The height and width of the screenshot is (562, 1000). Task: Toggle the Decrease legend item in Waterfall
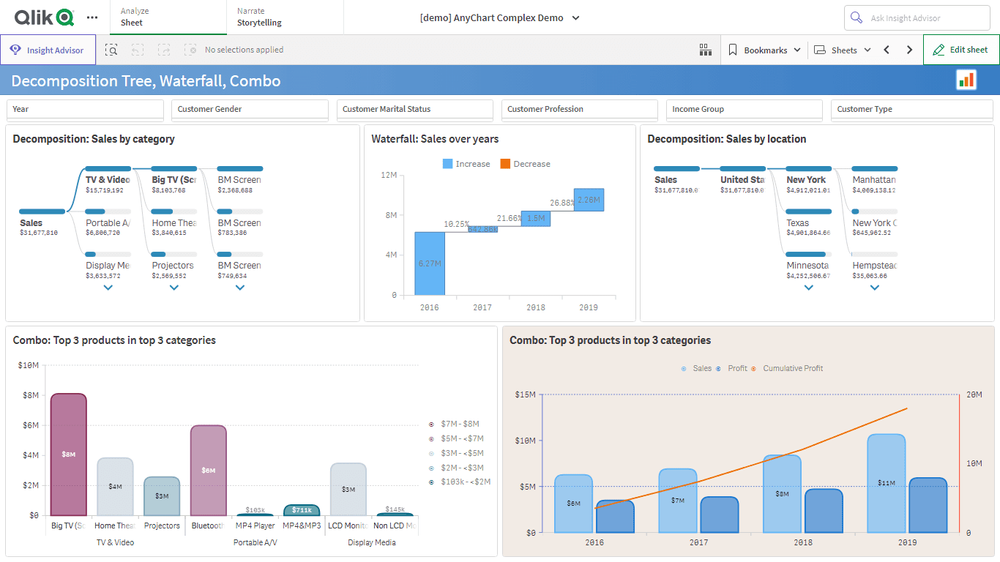(x=525, y=164)
